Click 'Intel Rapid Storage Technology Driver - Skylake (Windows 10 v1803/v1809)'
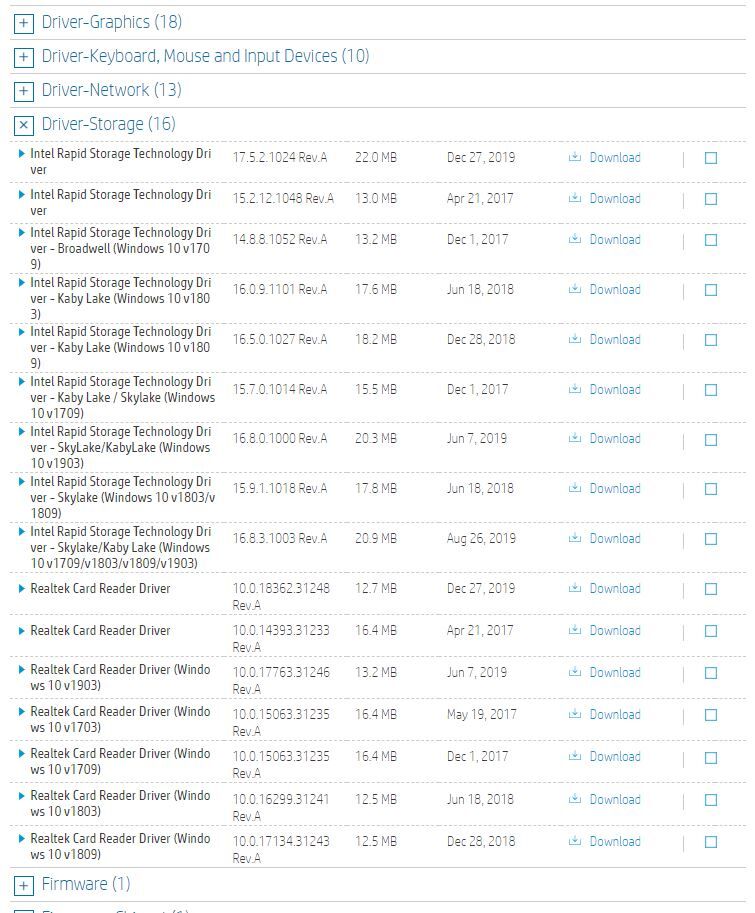The width and height of the screenshot is (755, 913). tap(123, 497)
